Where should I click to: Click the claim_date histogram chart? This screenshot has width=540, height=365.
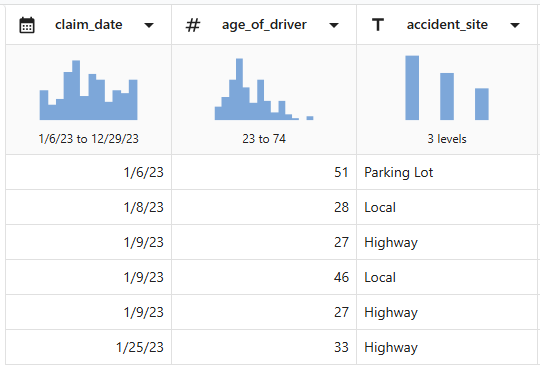(89, 90)
